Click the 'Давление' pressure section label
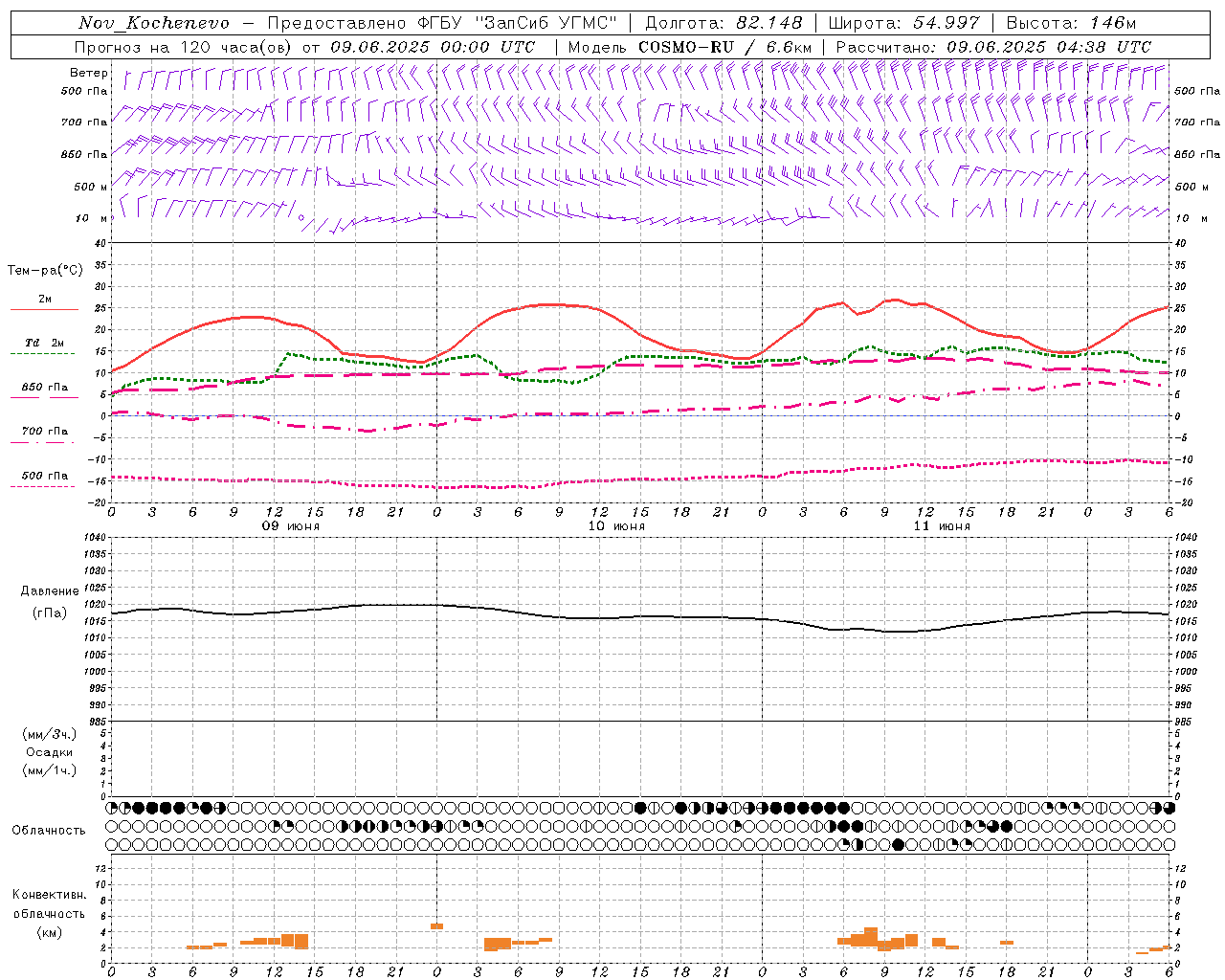 click(x=50, y=591)
